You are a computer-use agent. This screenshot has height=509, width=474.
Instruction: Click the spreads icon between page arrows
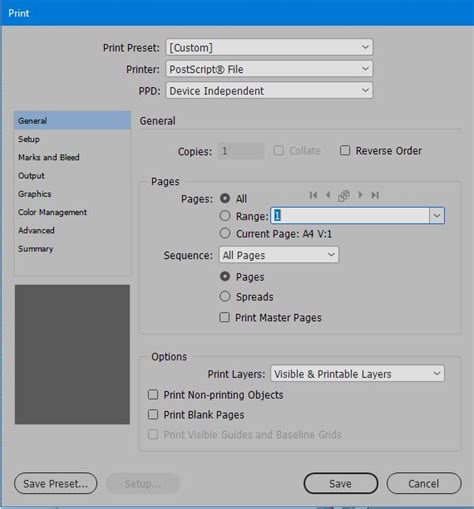tap(344, 196)
